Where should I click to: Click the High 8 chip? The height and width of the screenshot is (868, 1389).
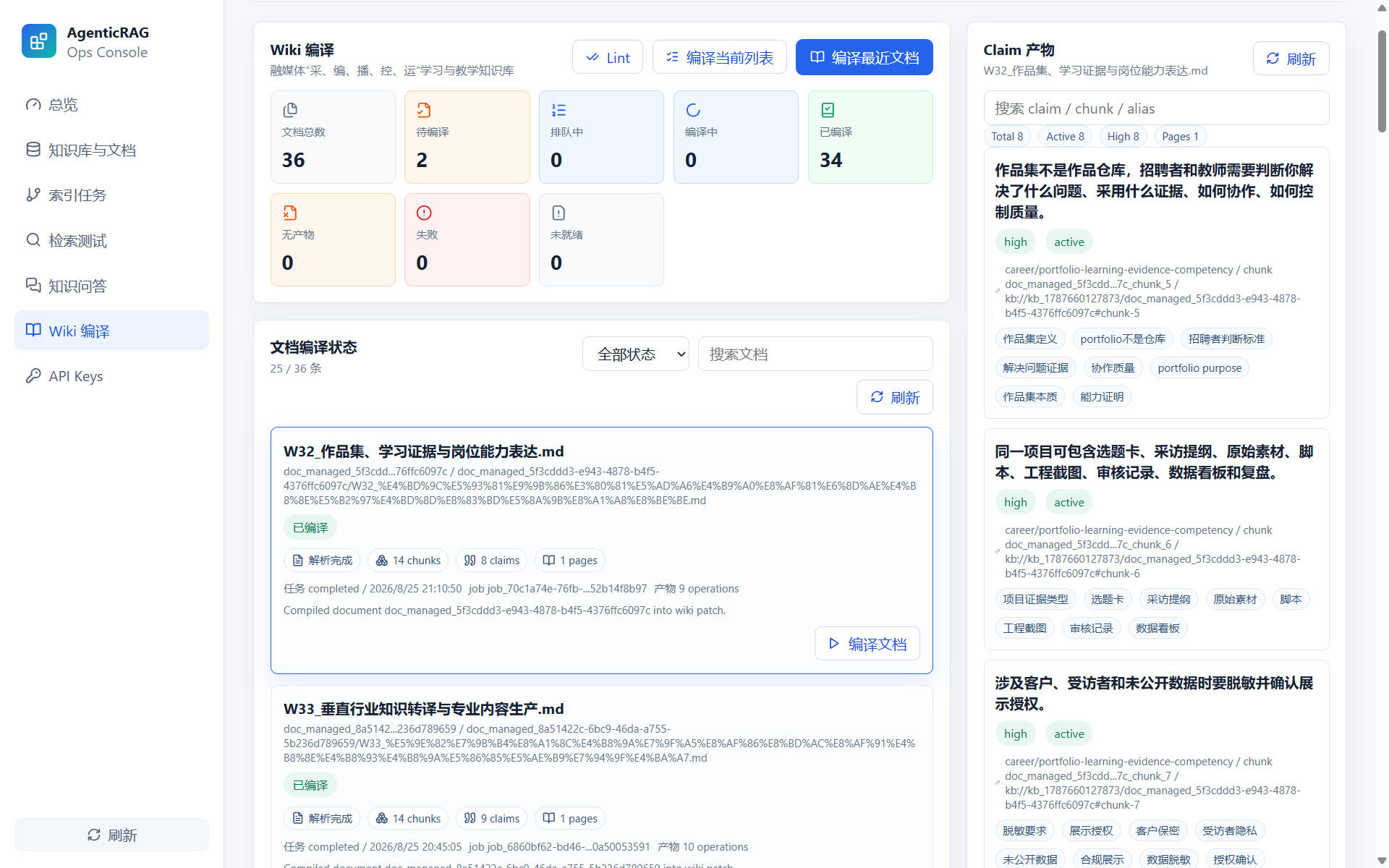click(x=1123, y=137)
